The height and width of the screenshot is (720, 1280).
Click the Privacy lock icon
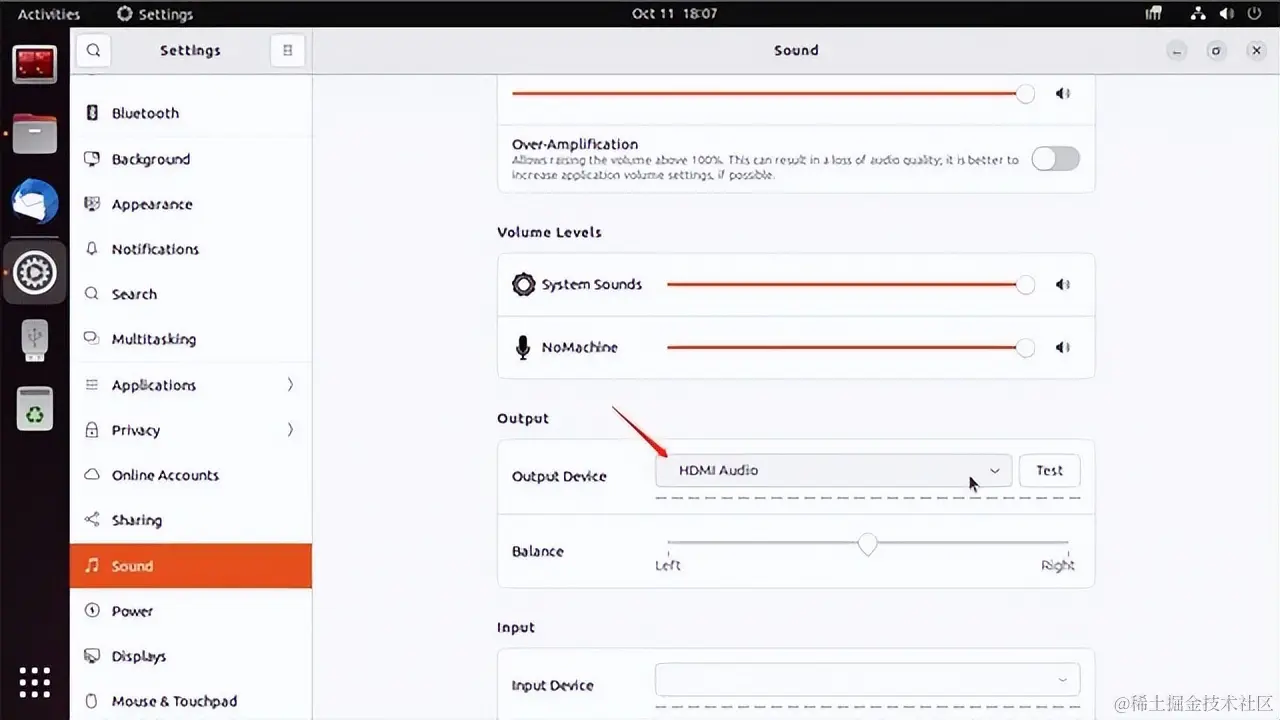(92, 430)
